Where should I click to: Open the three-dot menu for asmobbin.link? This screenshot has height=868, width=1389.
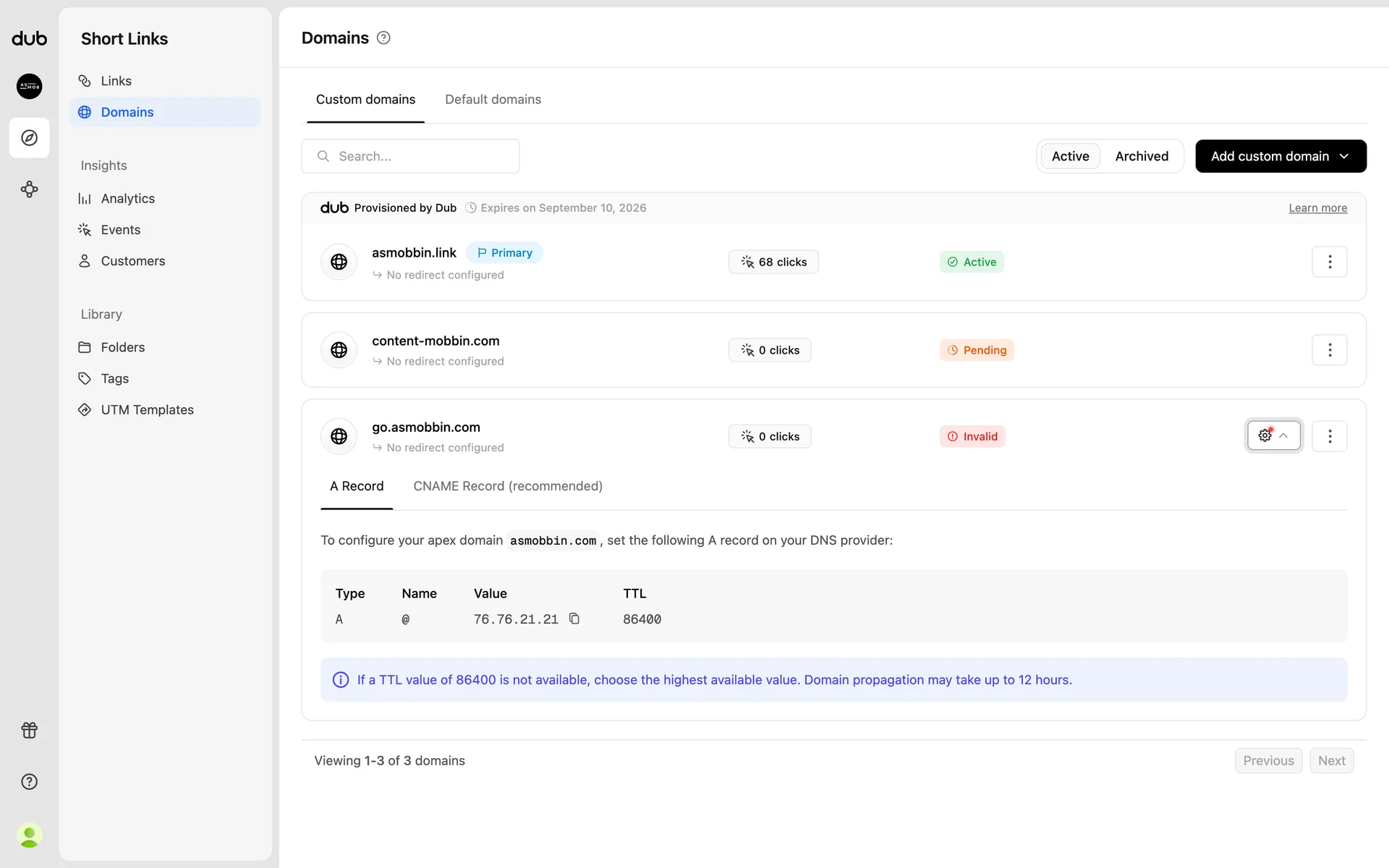(1329, 262)
